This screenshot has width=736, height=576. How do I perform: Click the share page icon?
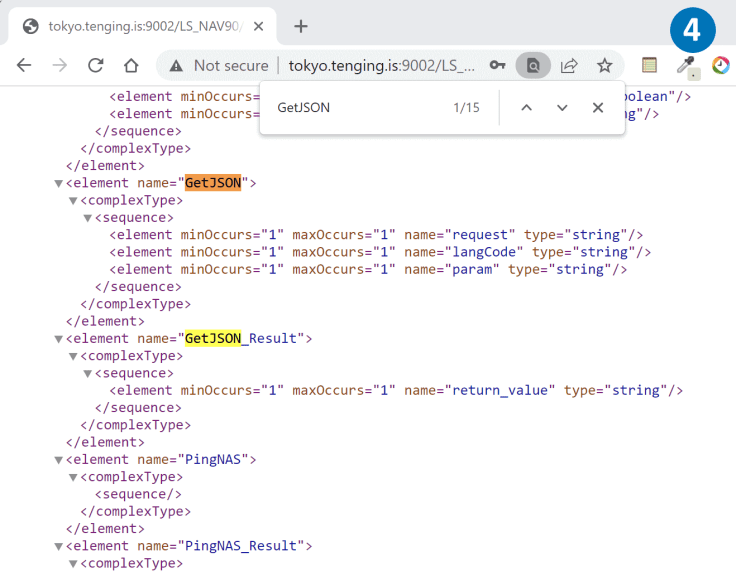click(569, 65)
